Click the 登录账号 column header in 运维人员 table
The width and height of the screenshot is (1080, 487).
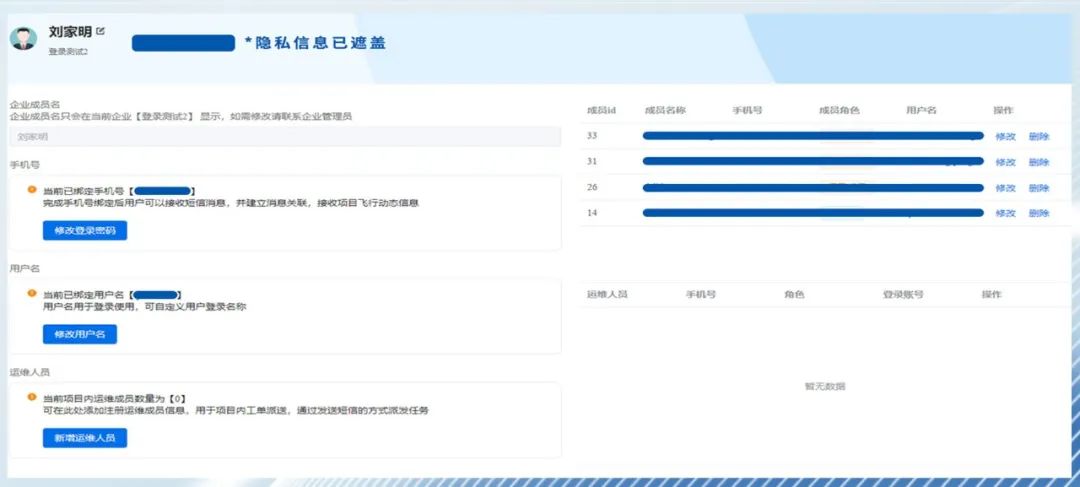[902, 295]
